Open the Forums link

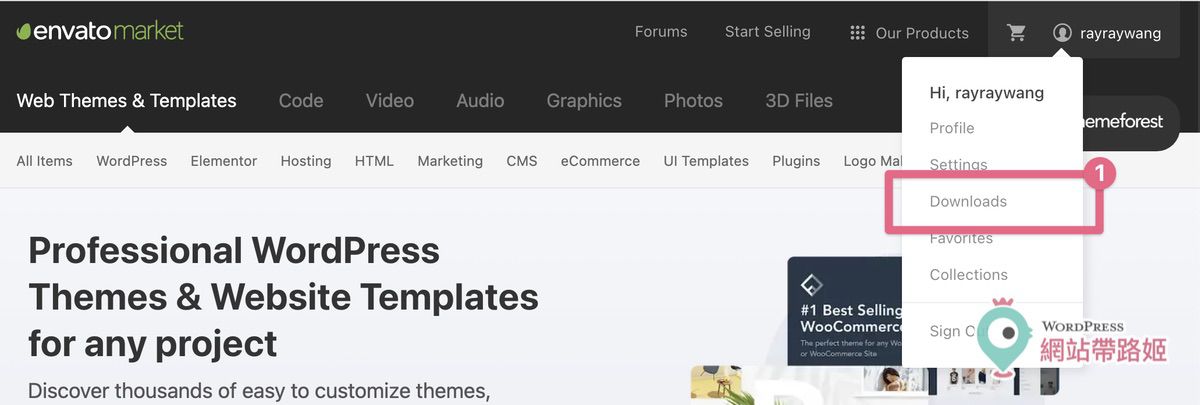click(661, 32)
